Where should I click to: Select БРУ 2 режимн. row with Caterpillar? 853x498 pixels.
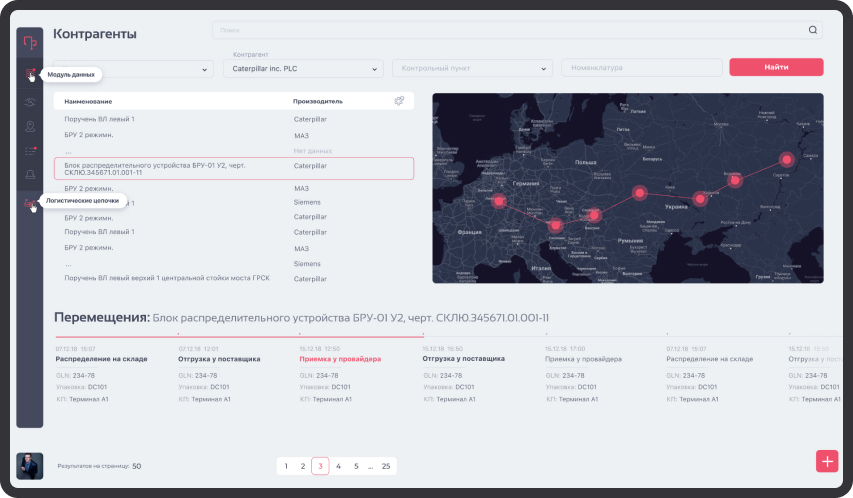pyautogui.click(x=234, y=218)
